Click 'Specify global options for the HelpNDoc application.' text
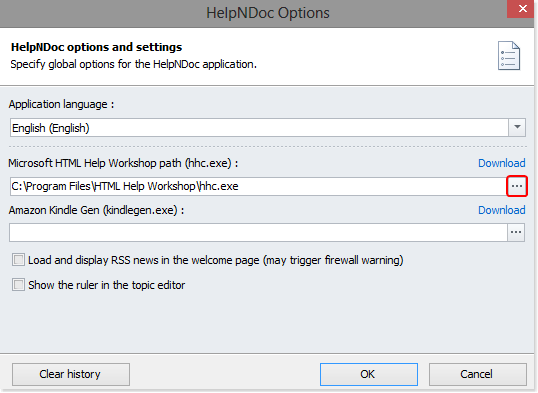 pyautogui.click(x=133, y=65)
